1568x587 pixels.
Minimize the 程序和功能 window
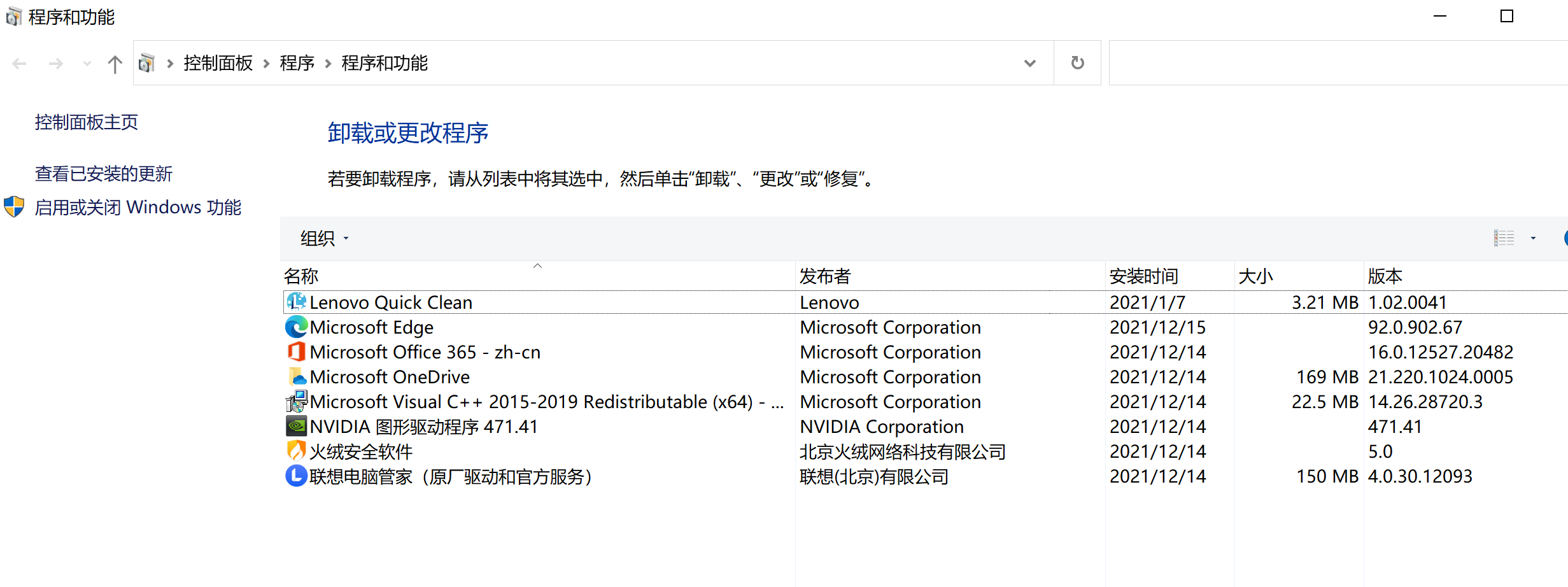pos(1440,16)
